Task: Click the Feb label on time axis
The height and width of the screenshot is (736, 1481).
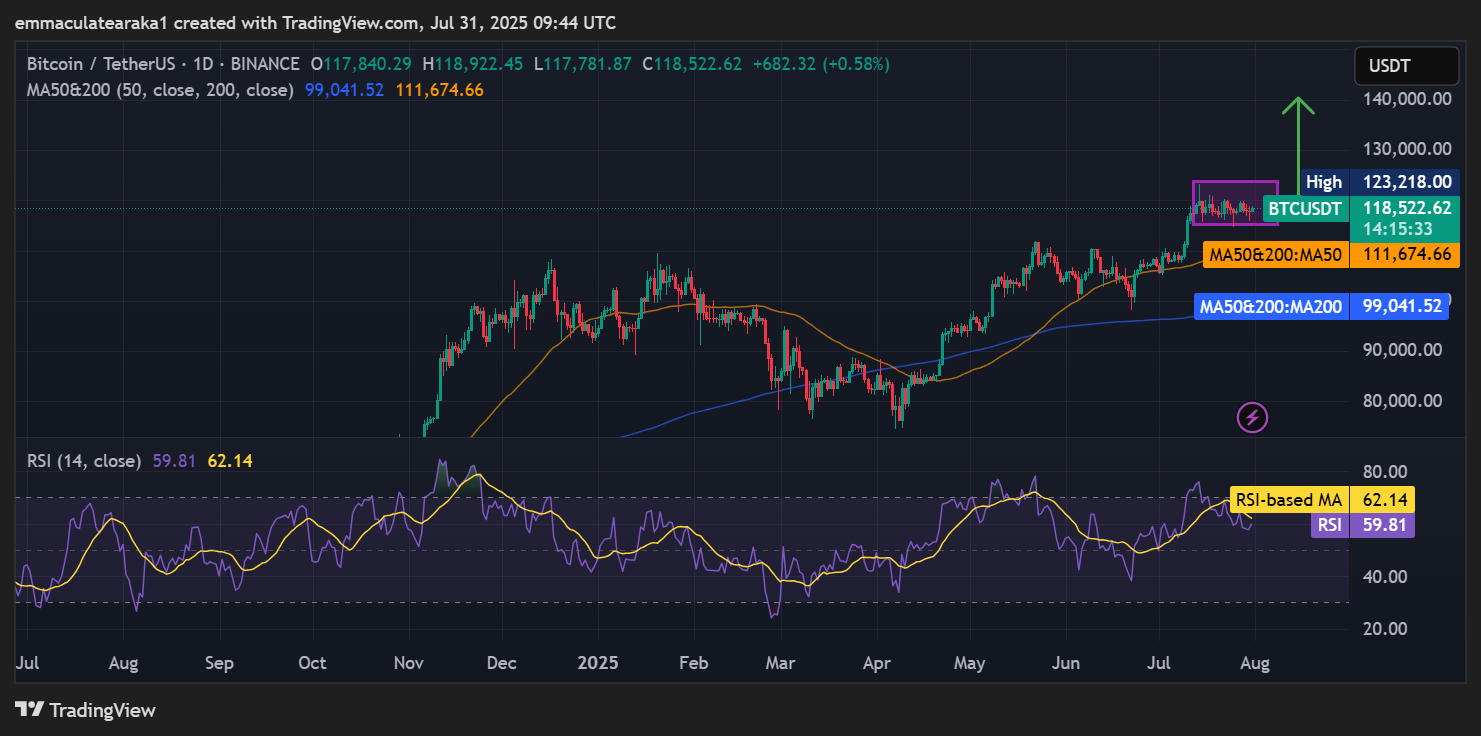Action: [x=693, y=662]
